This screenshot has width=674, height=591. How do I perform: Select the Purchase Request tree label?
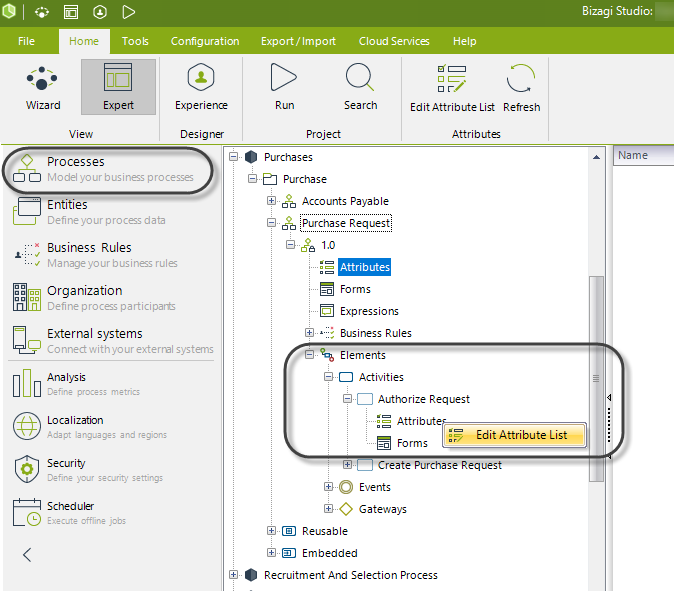346,223
